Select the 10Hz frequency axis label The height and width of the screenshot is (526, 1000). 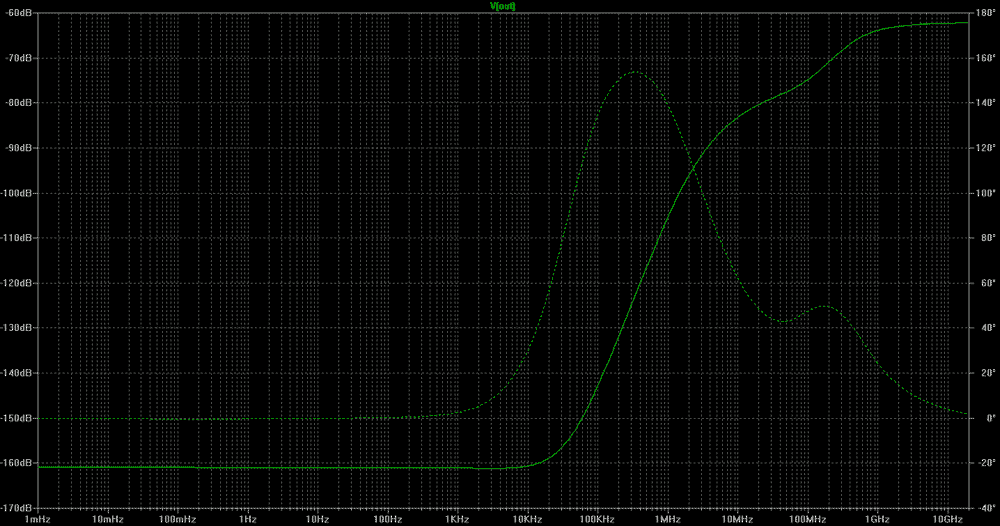(318, 520)
